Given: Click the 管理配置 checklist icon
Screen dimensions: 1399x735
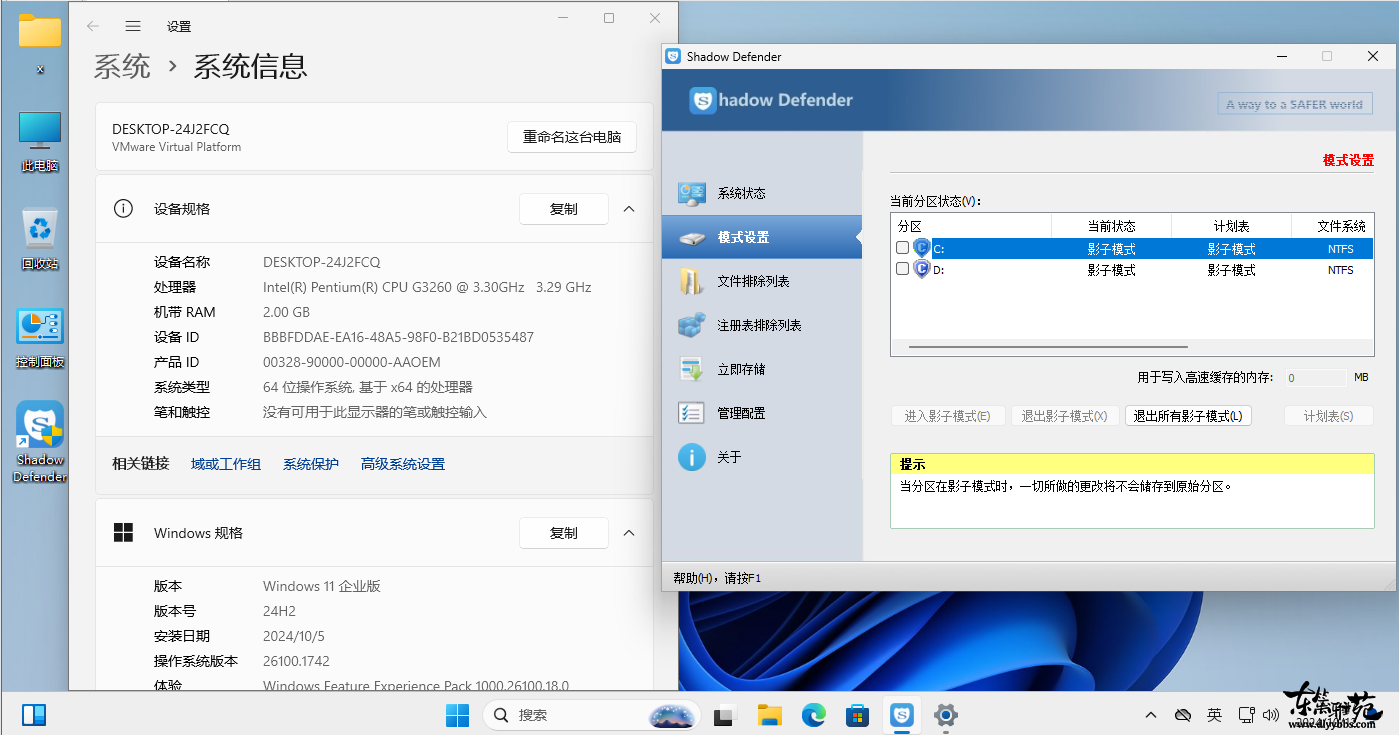Looking at the screenshot, I should (692, 413).
